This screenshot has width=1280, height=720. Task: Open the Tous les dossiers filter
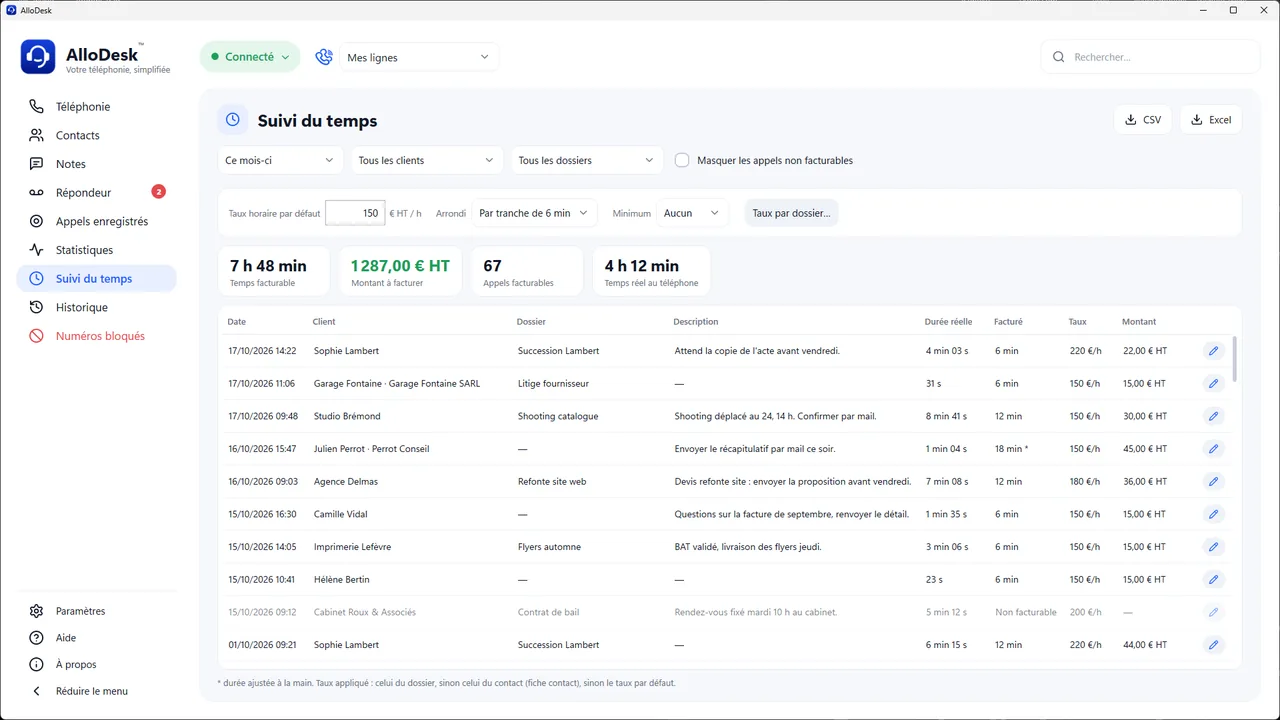587,160
